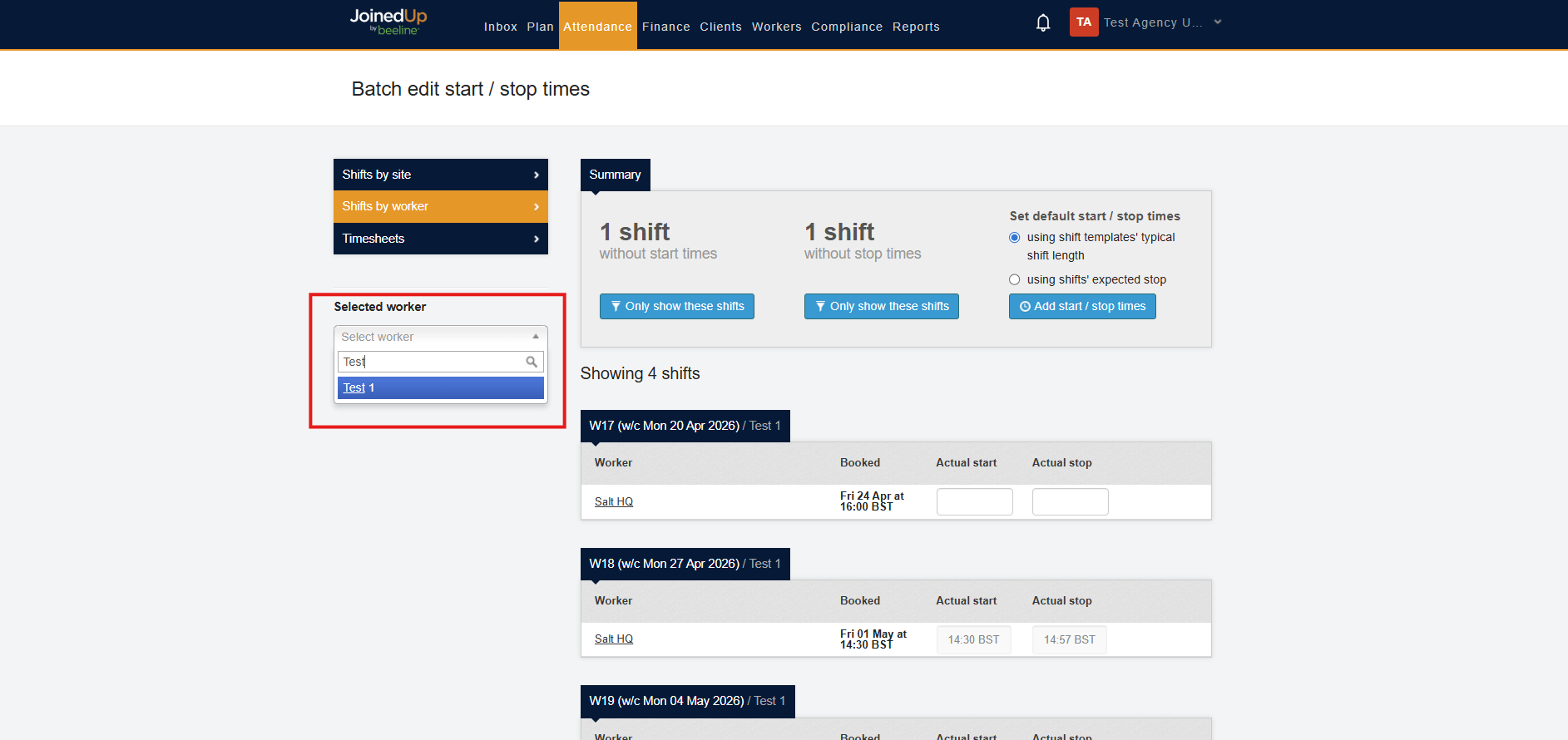Click the 14:57 BST actual stop field
Viewport: 1568px width, 740px height.
pos(1070,639)
